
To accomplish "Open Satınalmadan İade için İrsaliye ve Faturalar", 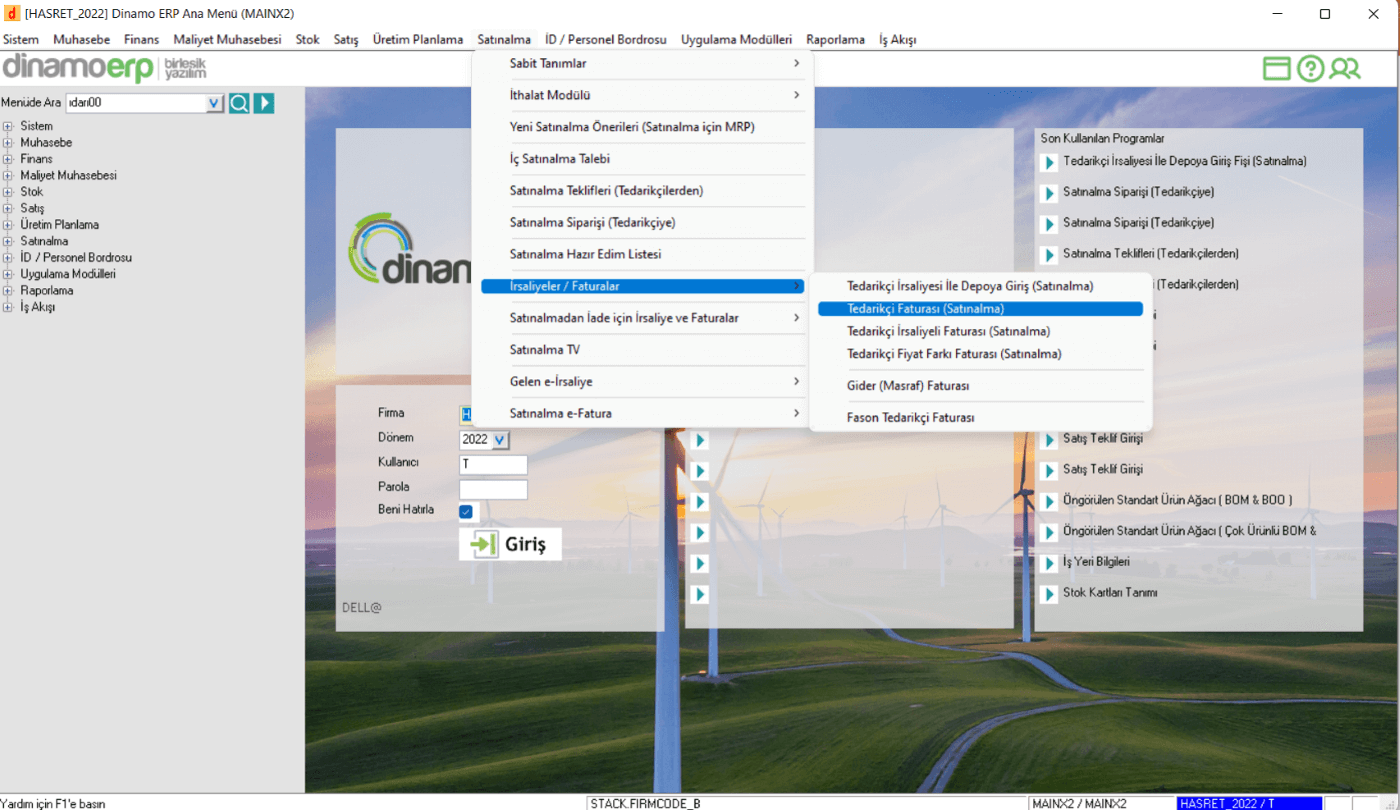I will [x=643, y=318].
